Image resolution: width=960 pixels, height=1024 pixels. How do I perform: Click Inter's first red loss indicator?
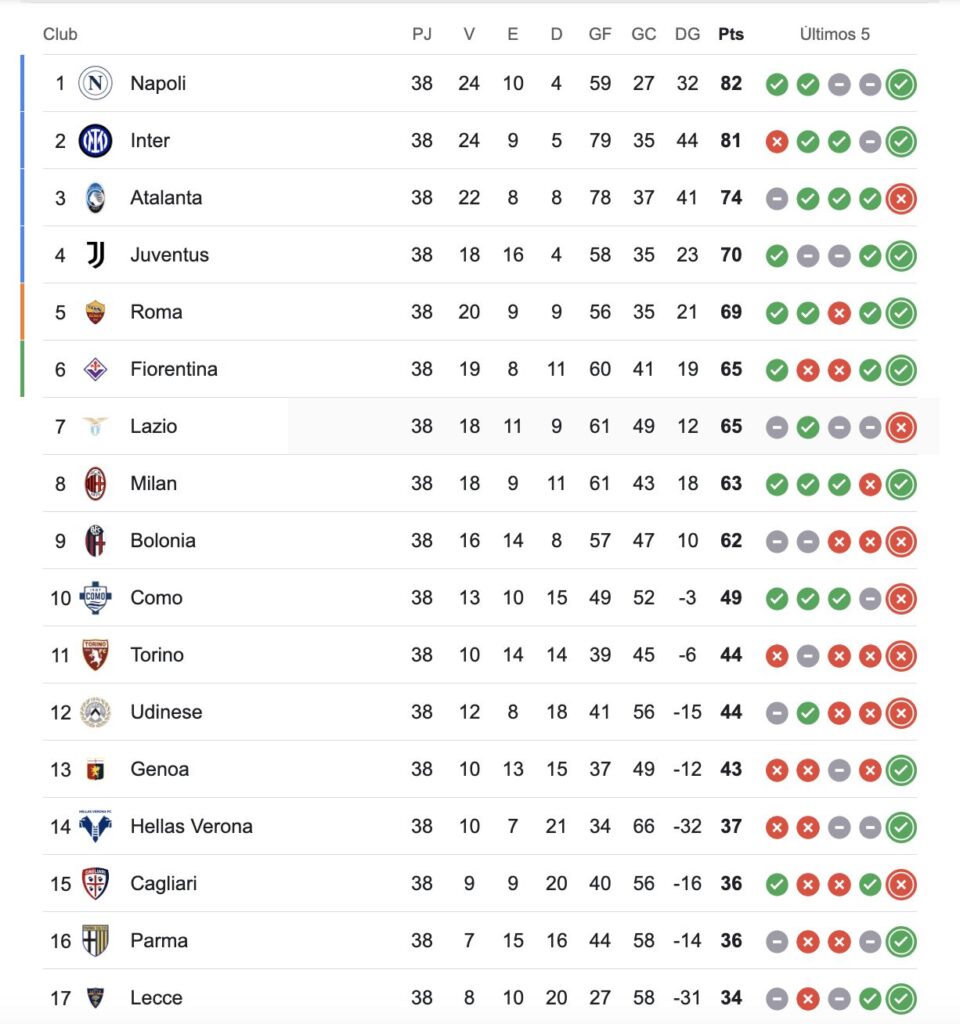pyautogui.click(x=776, y=142)
